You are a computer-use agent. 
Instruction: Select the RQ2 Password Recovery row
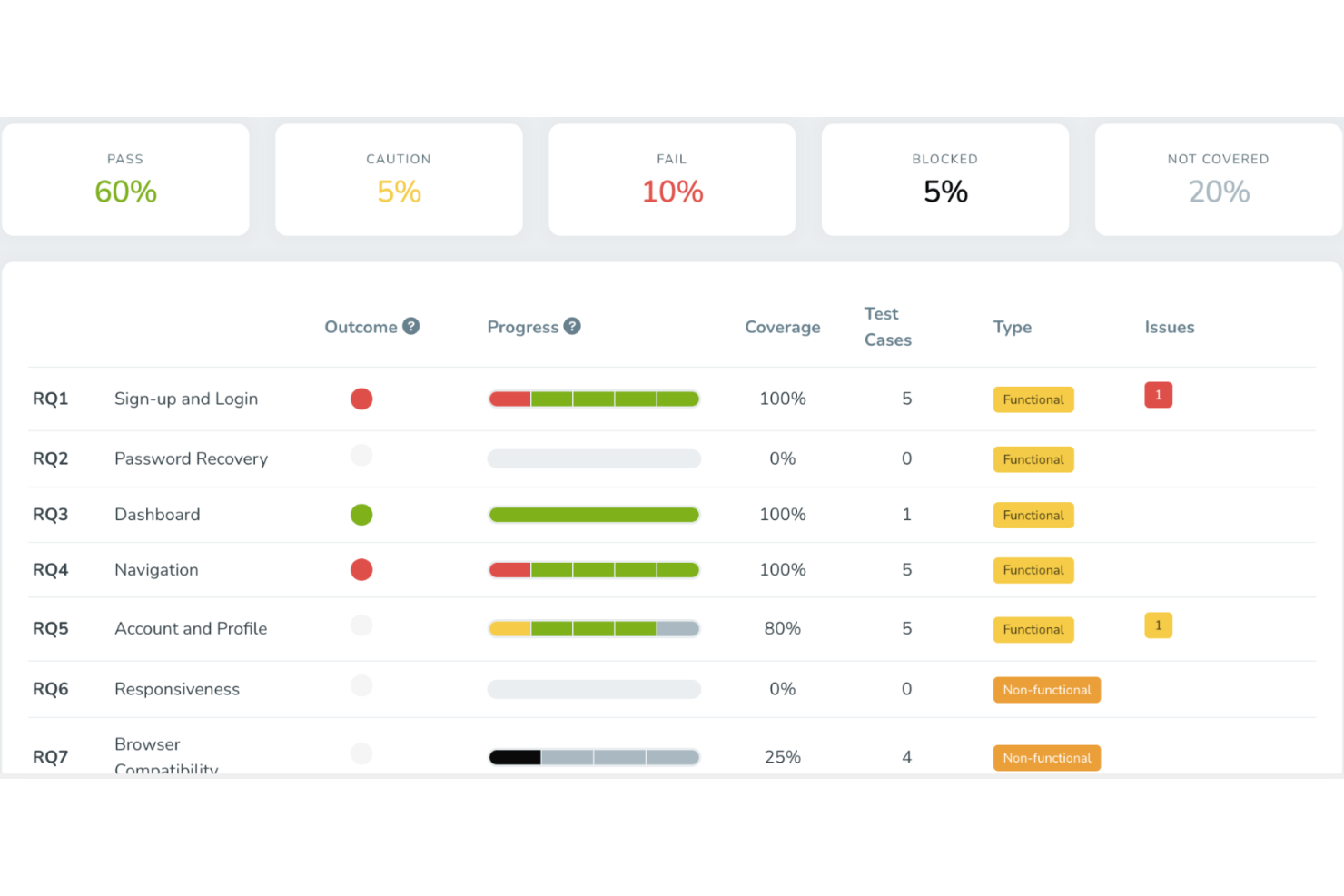pyautogui.click(x=191, y=458)
